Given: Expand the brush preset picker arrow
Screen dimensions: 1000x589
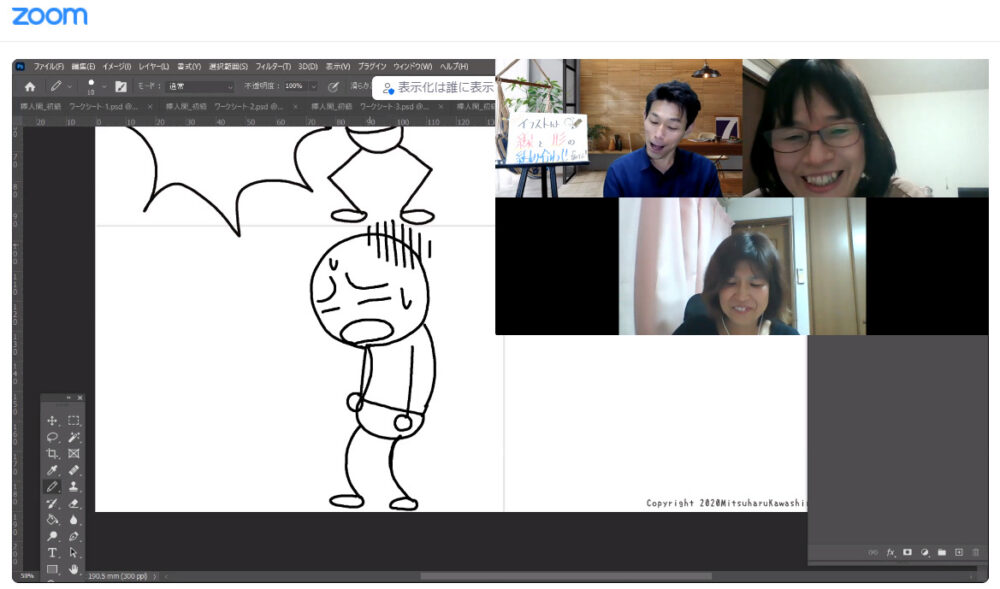Looking at the screenshot, I should pos(103,86).
